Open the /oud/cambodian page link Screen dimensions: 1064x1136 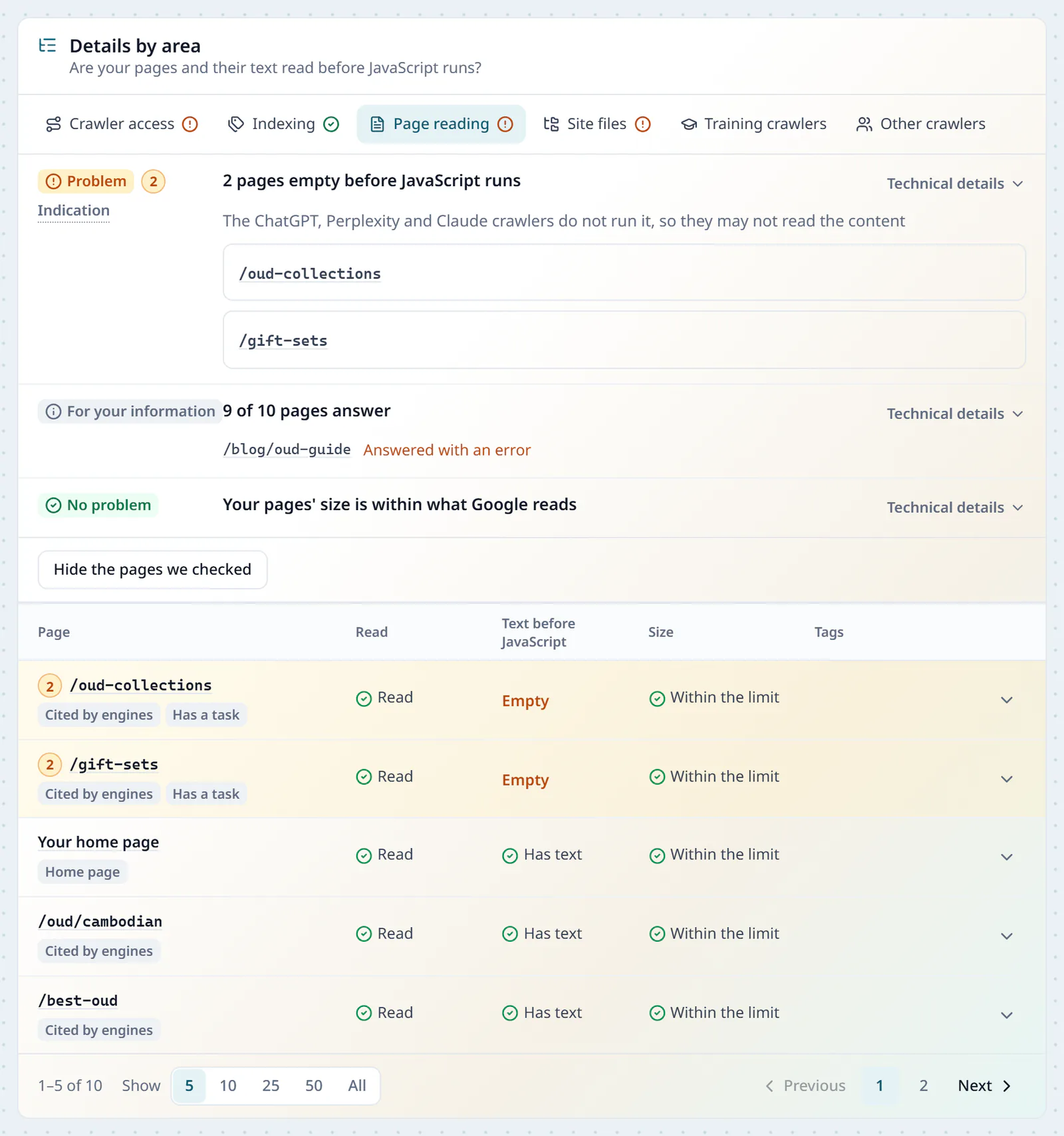tap(100, 921)
